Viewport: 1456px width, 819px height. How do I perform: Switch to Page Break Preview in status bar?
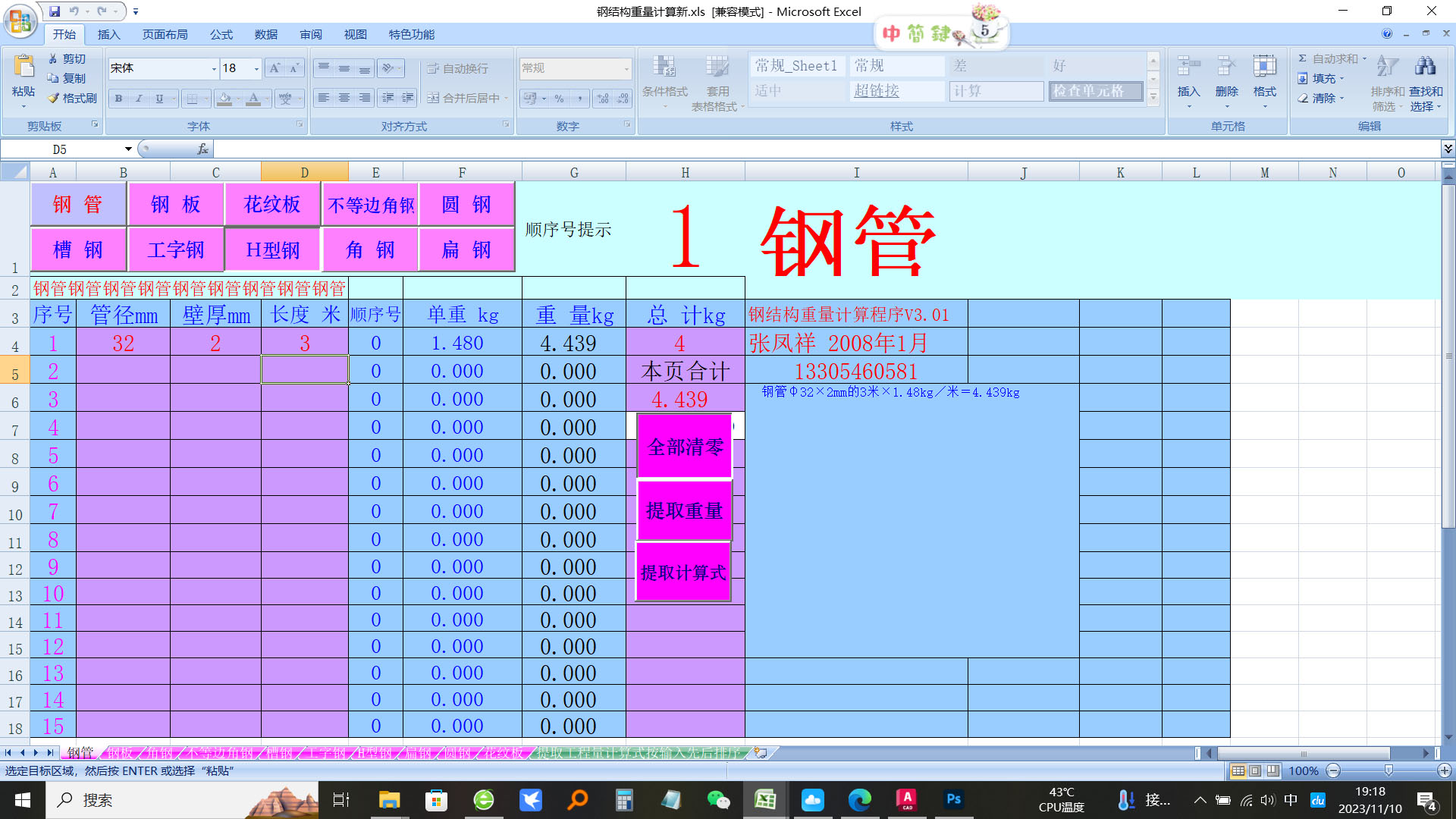pos(1273,770)
